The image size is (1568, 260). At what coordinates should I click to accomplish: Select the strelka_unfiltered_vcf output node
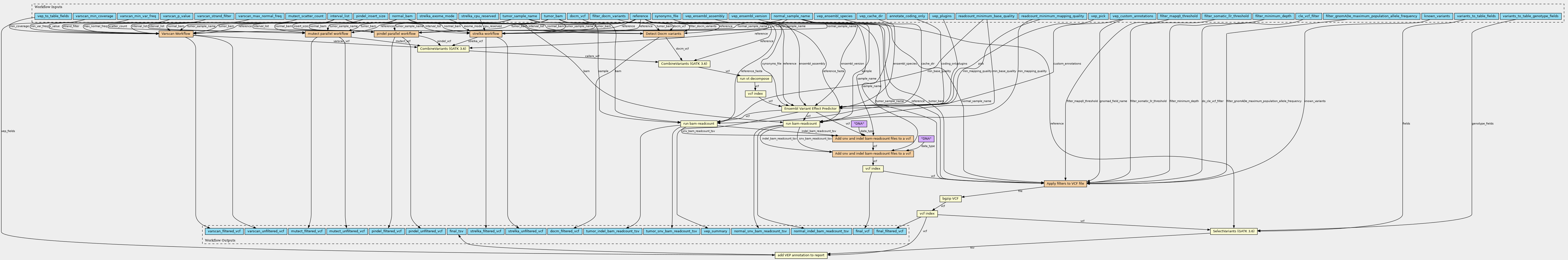click(526, 231)
